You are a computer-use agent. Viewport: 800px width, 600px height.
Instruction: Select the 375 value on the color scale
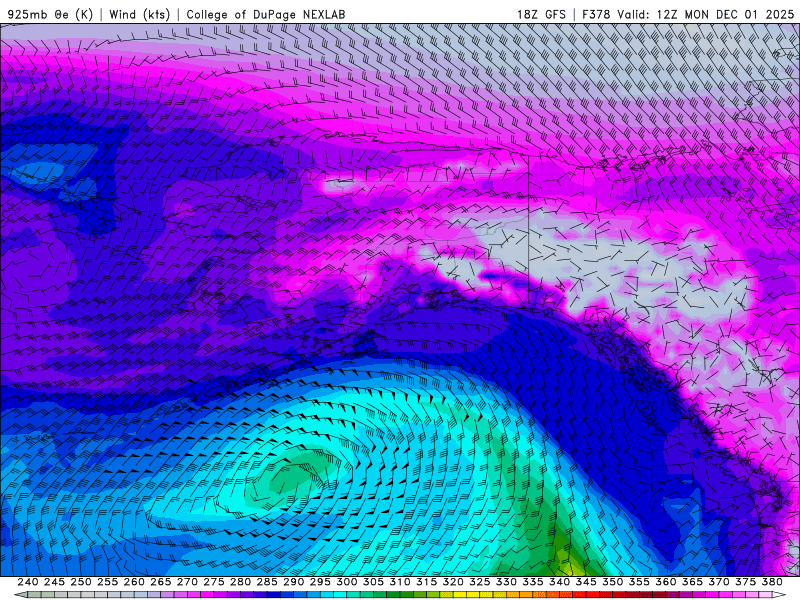[745, 582]
